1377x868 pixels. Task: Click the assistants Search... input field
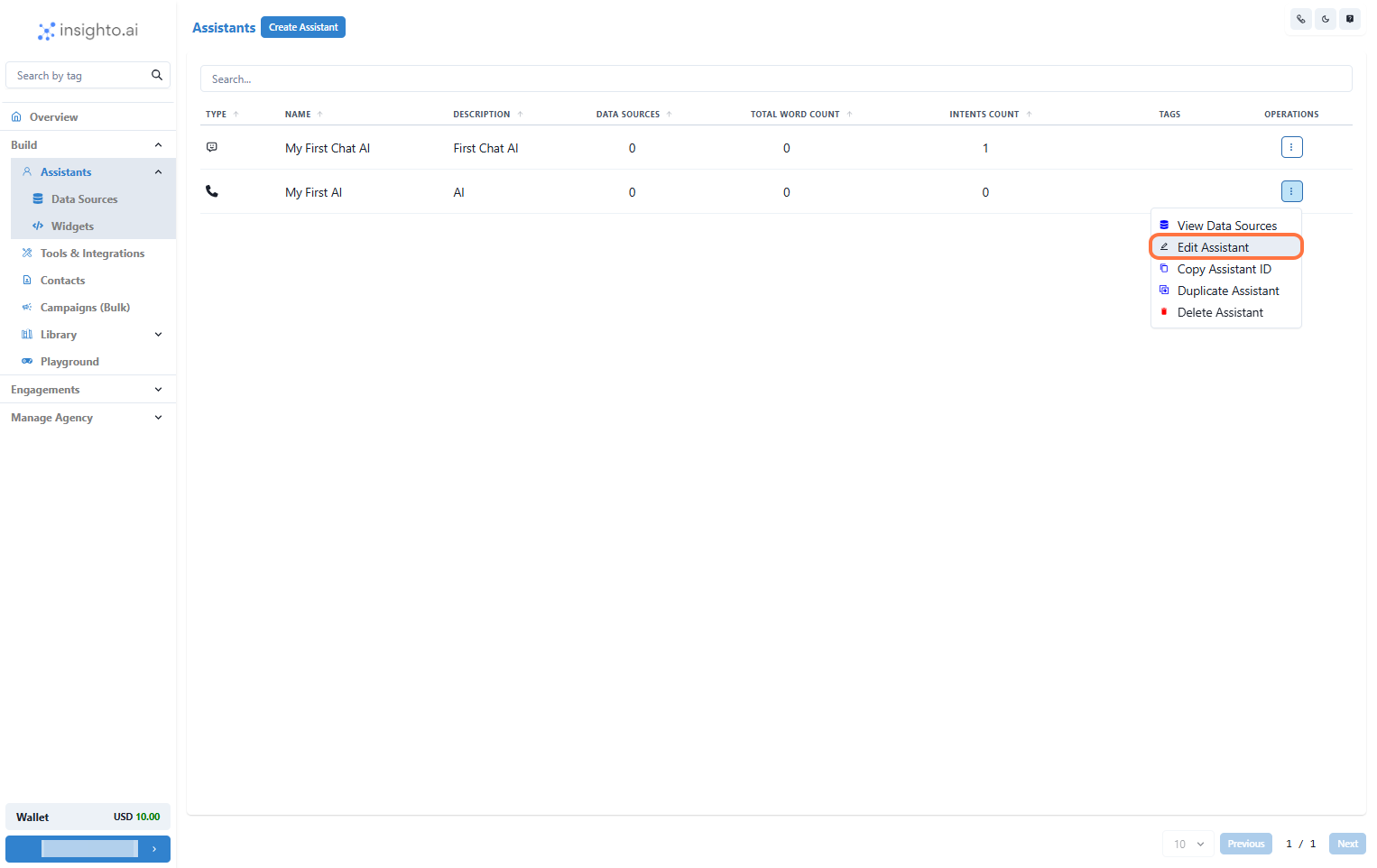pyautogui.click(x=776, y=78)
